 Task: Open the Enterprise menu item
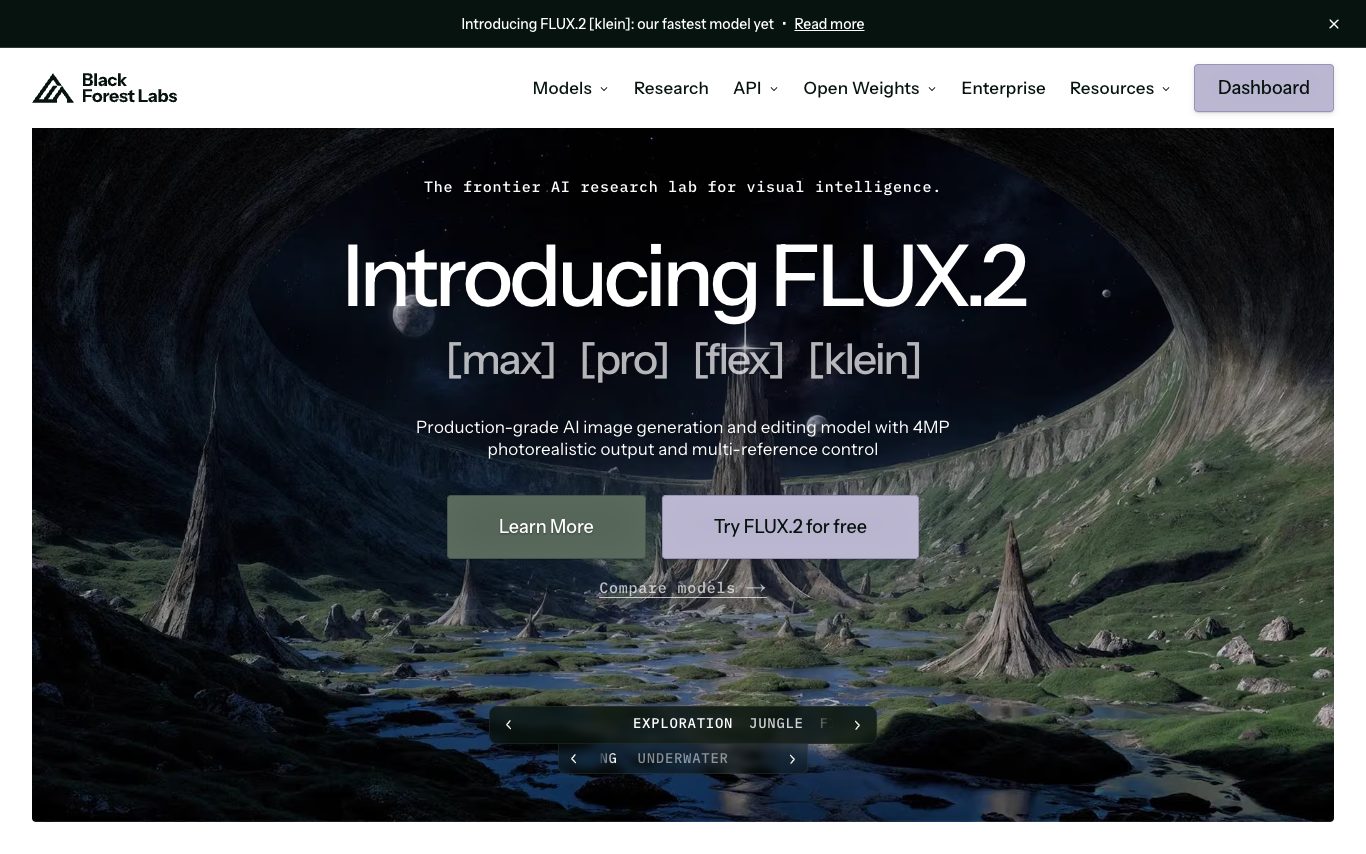(x=1003, y=88)
